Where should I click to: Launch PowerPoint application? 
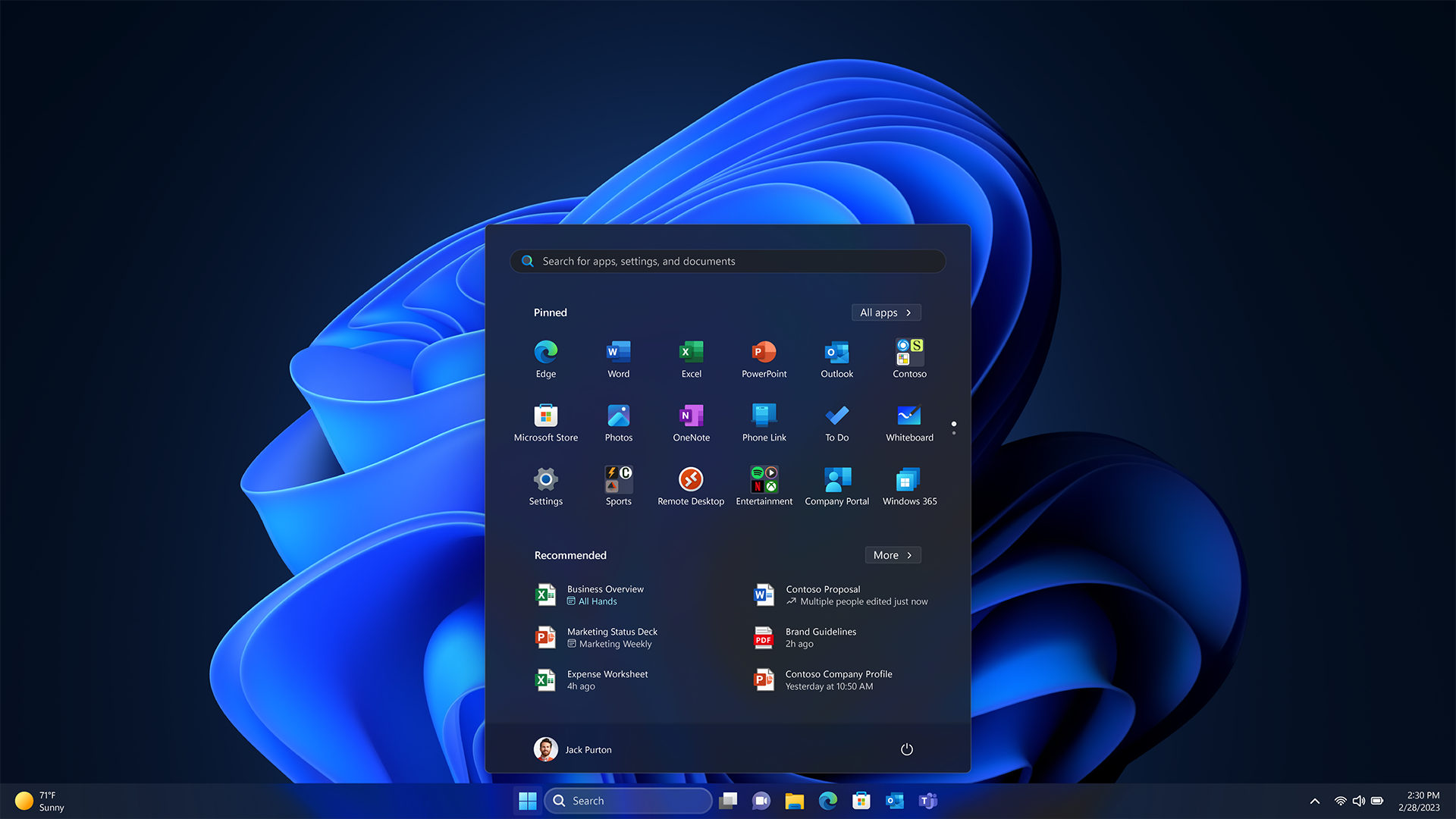pos(763,358)
